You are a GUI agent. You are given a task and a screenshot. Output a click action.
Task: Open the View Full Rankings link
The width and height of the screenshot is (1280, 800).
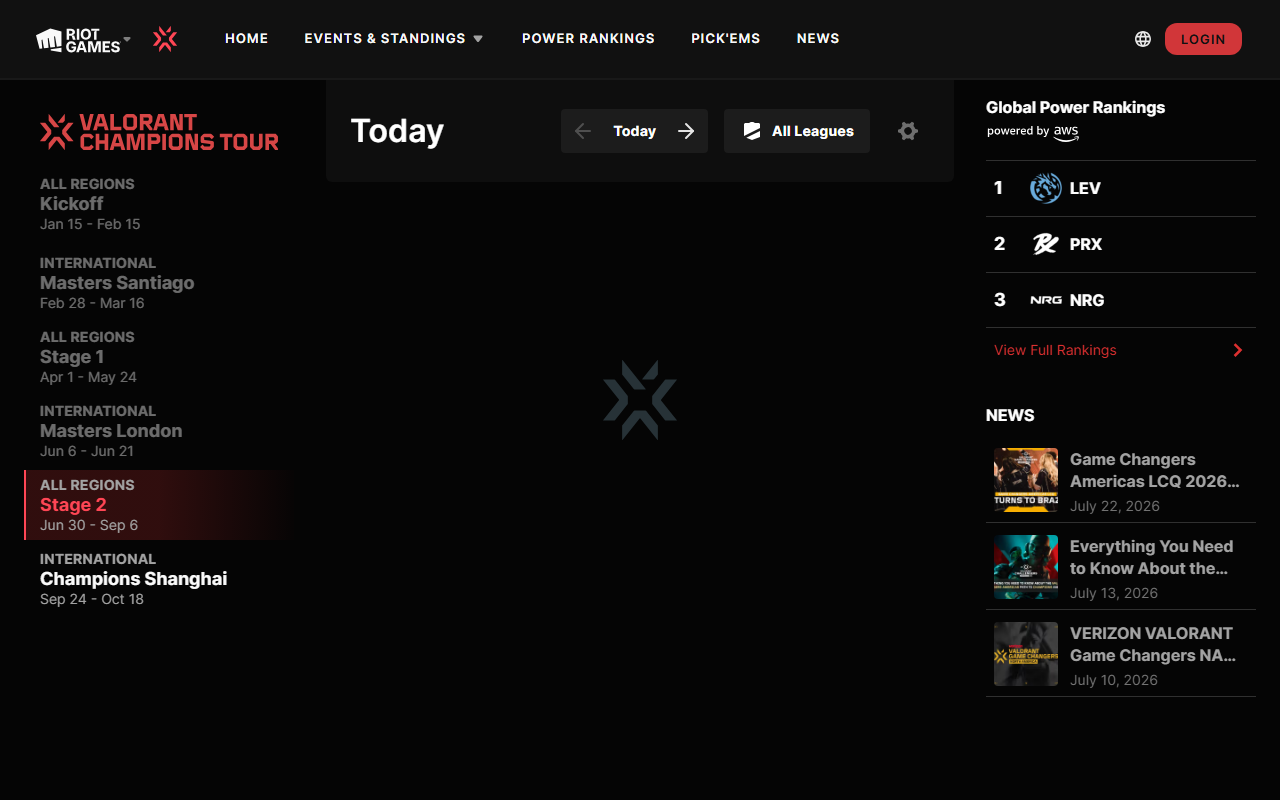[1055, 350]
